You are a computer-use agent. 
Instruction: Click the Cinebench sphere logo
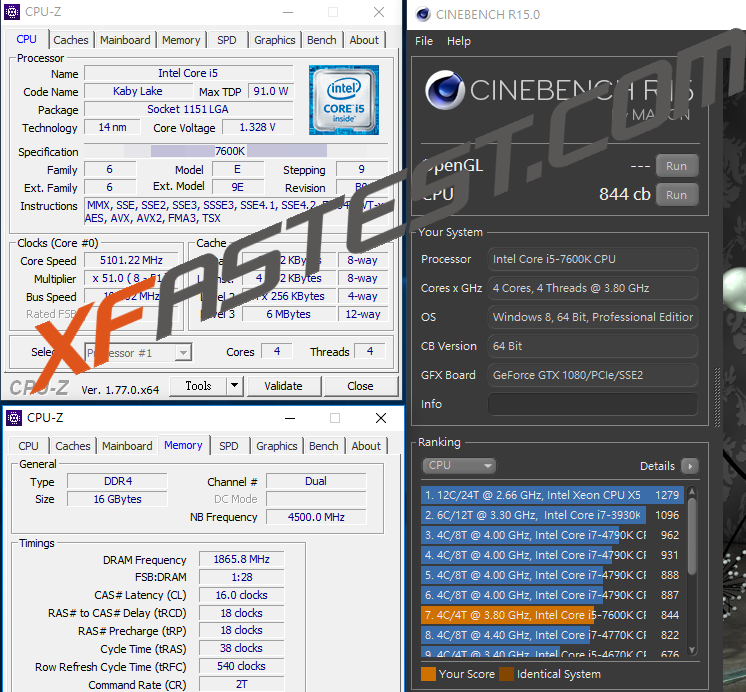pos(445,92)
